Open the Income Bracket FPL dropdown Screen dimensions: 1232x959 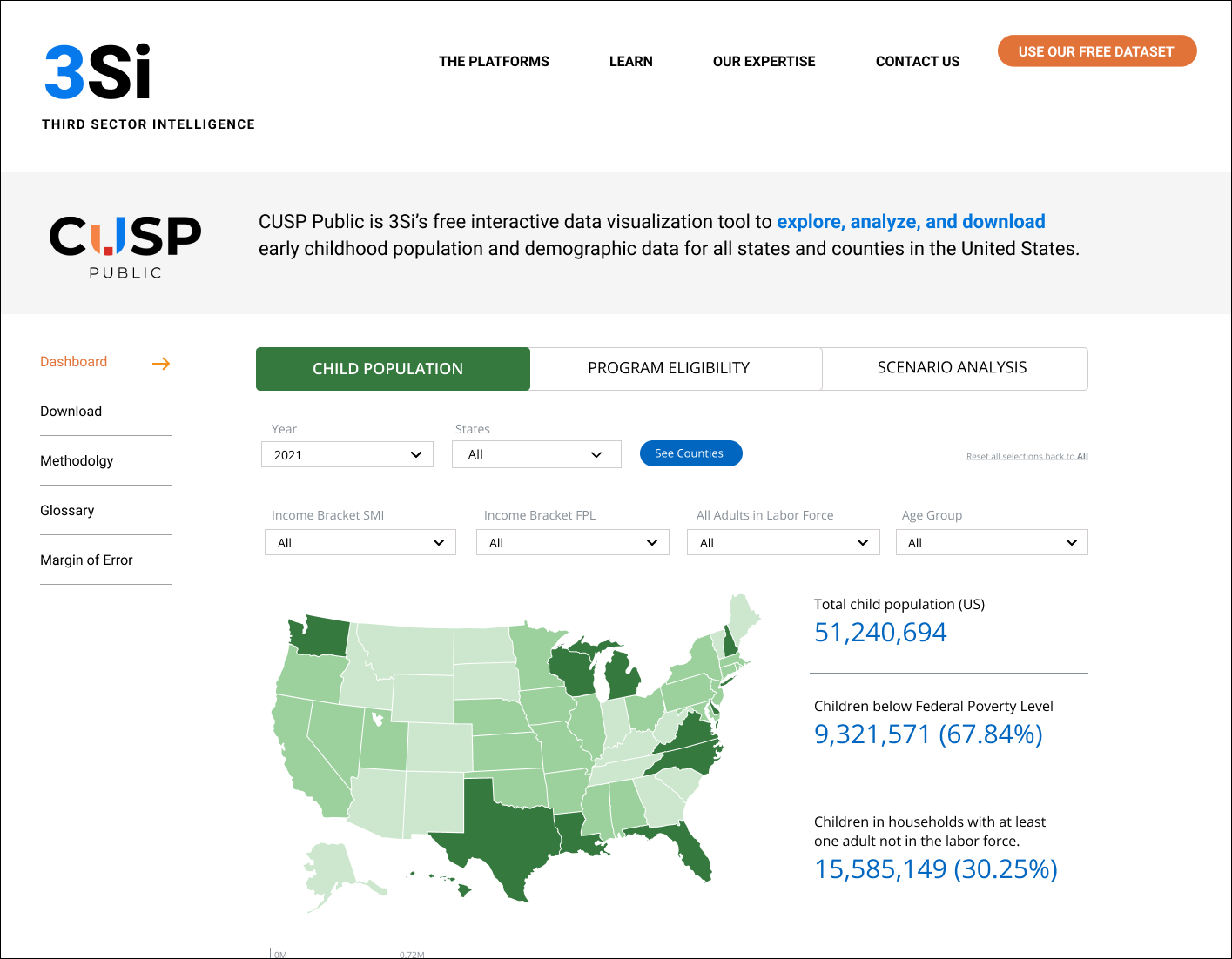click(573, 542)
